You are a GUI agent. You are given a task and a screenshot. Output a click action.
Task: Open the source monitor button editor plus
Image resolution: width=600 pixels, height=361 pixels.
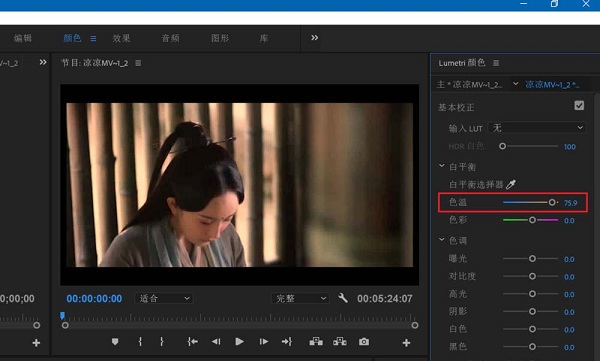pos(36,343)
